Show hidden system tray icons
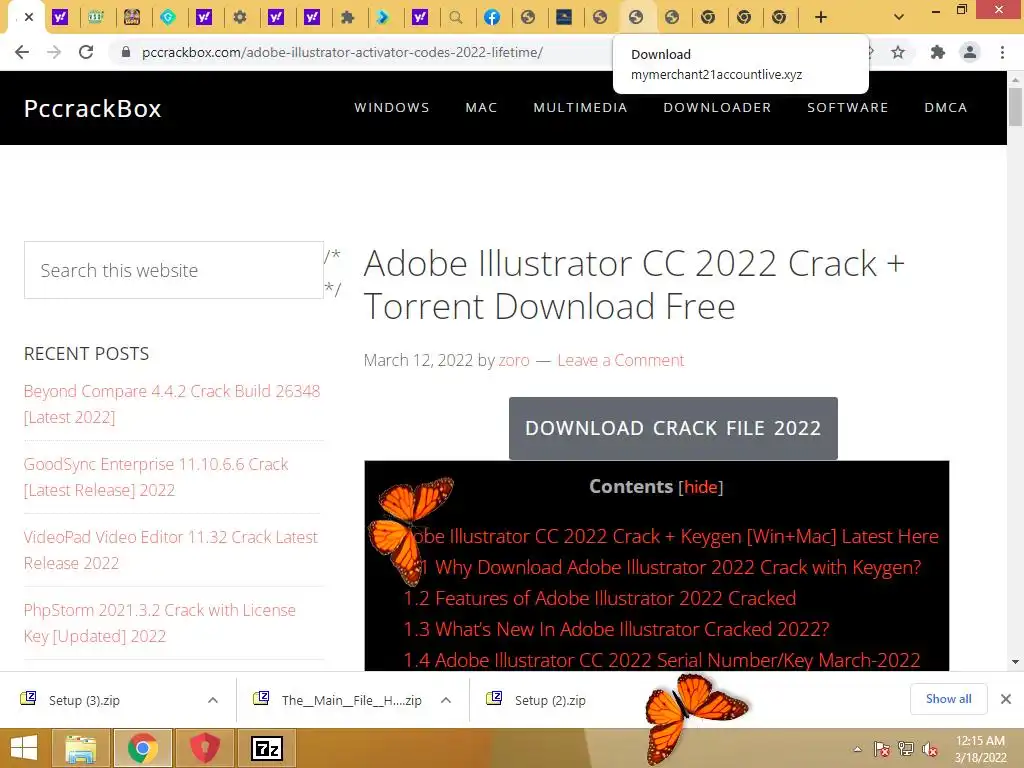The height and width of the screenshot is (768, 1024). [857, 749]
